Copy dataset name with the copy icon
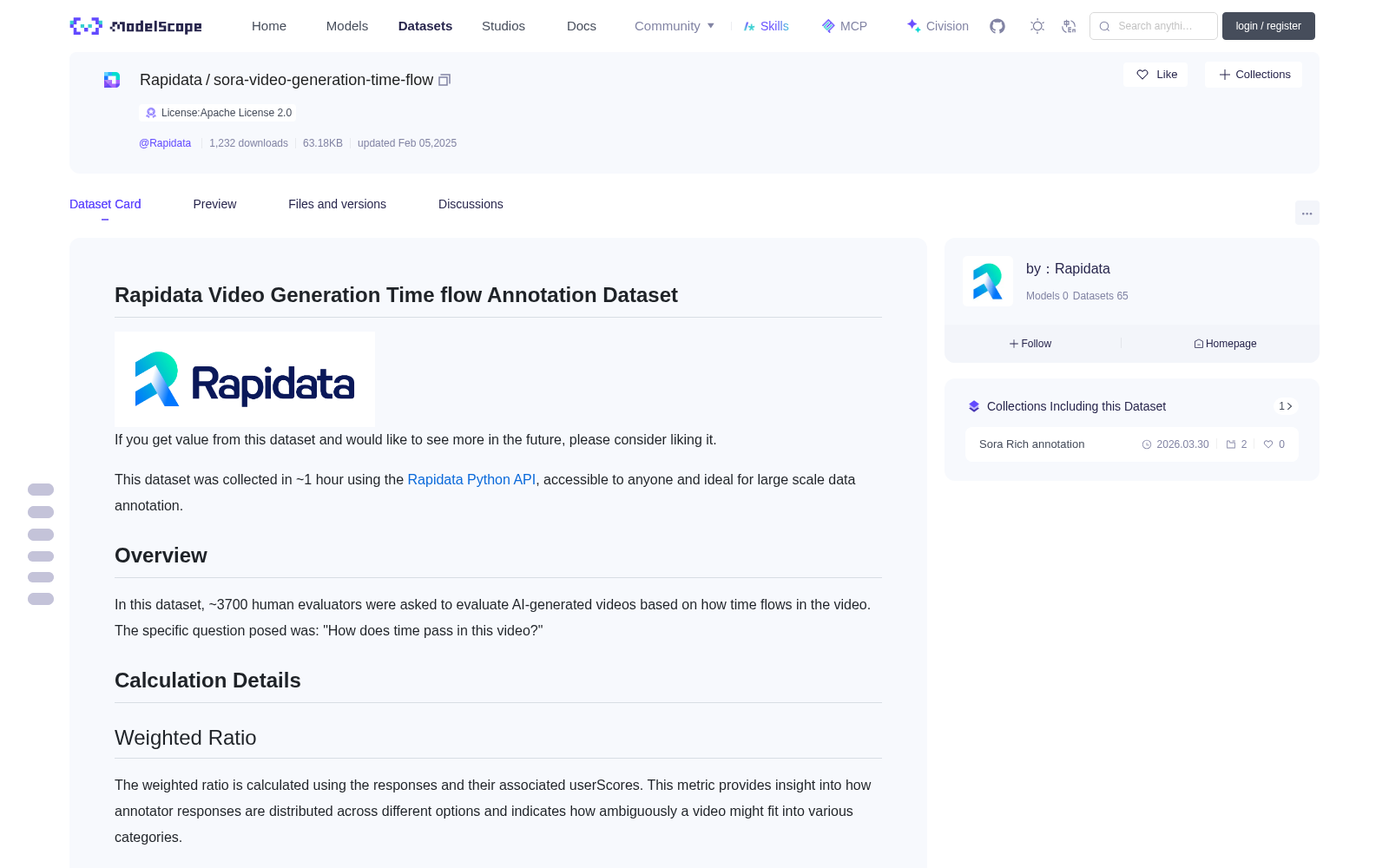The height and width of the screenshot is (868, 1389). click(444, 80)
